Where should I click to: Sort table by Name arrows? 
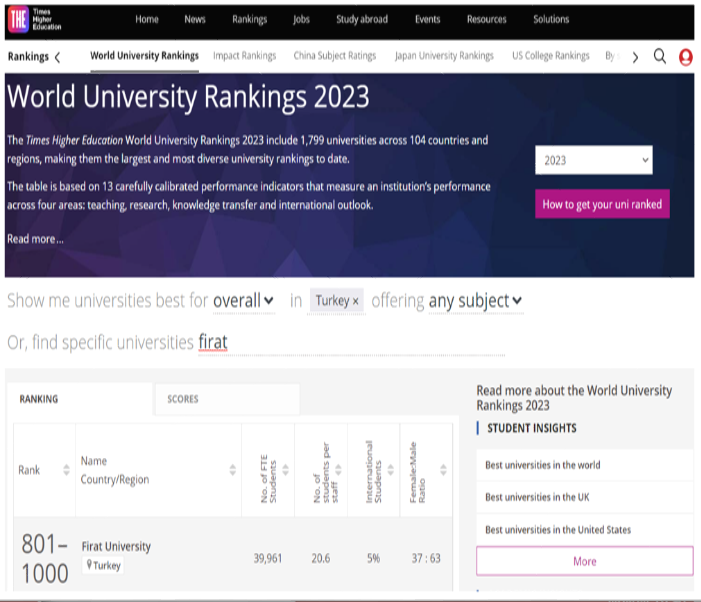pyautogui.click(x=232, y=470)
